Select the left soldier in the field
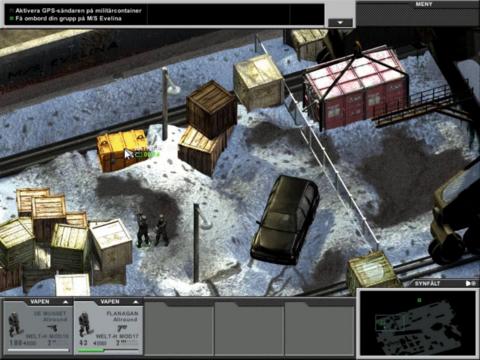This screenshot has height=360, width=480. [143, 230]
